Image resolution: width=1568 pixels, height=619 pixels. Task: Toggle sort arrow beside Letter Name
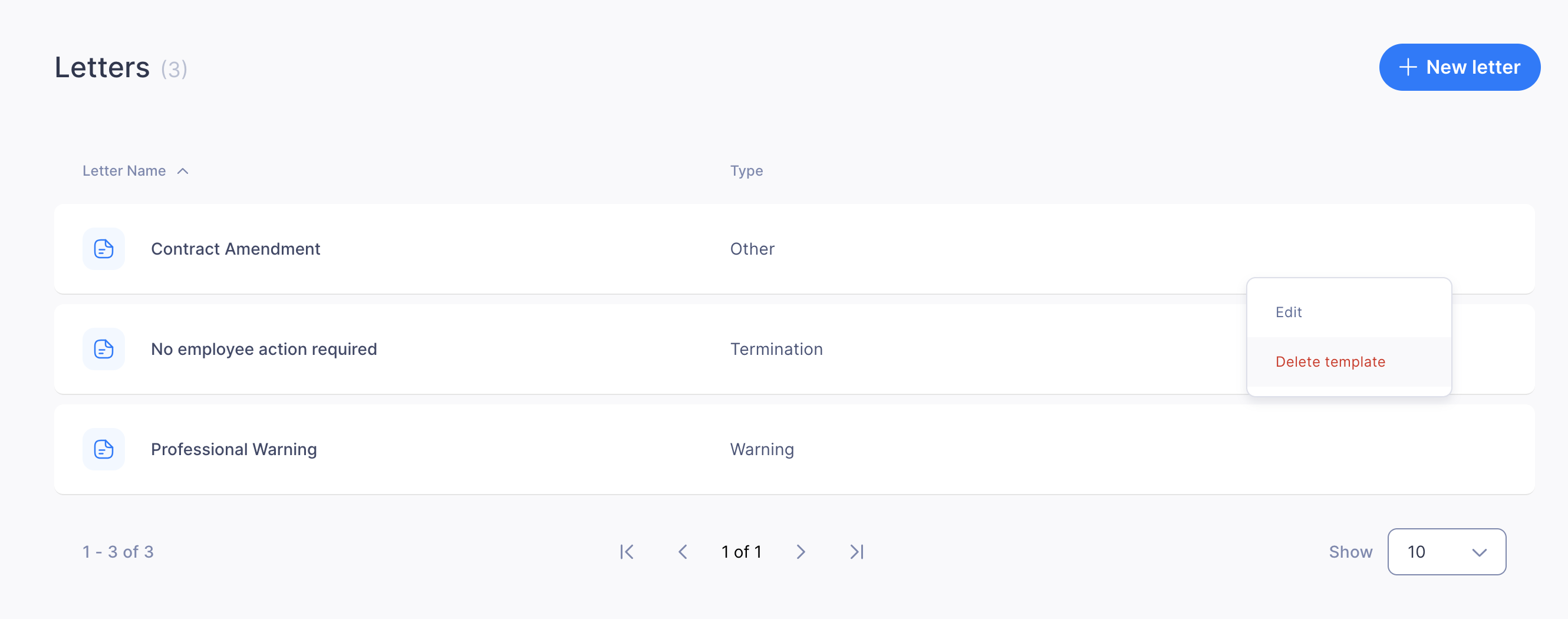click(x=183, y=172)
